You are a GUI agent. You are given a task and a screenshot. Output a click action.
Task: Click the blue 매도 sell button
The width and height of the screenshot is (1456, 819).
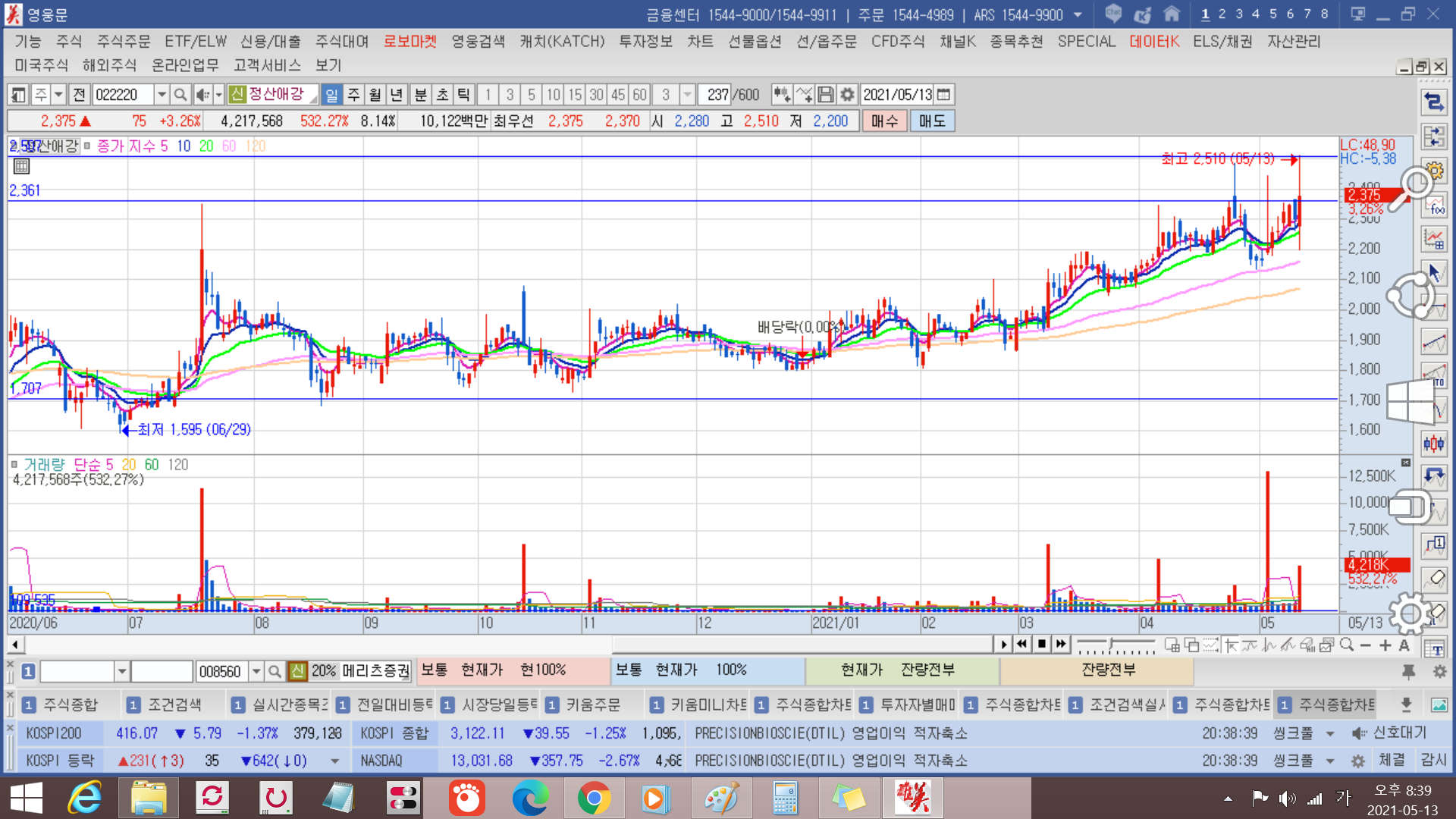[932, 121]
